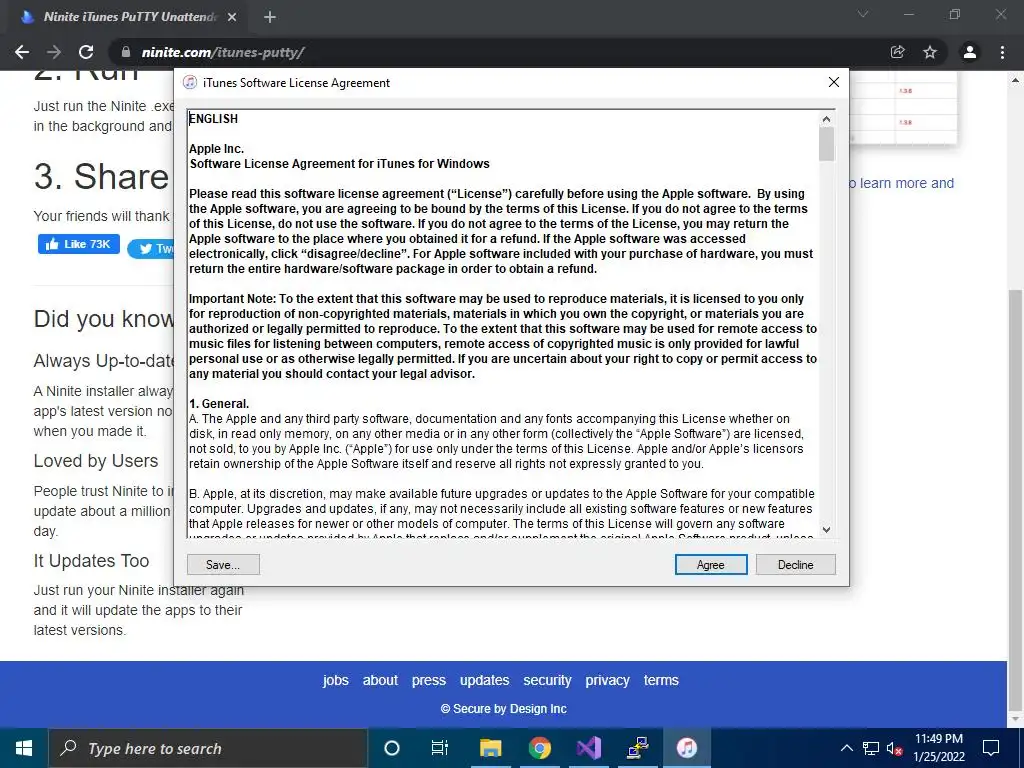This screenshot has height=768, width=1024.
Task: Click the '3. Share' heading on page
Action: pos(101,177)
